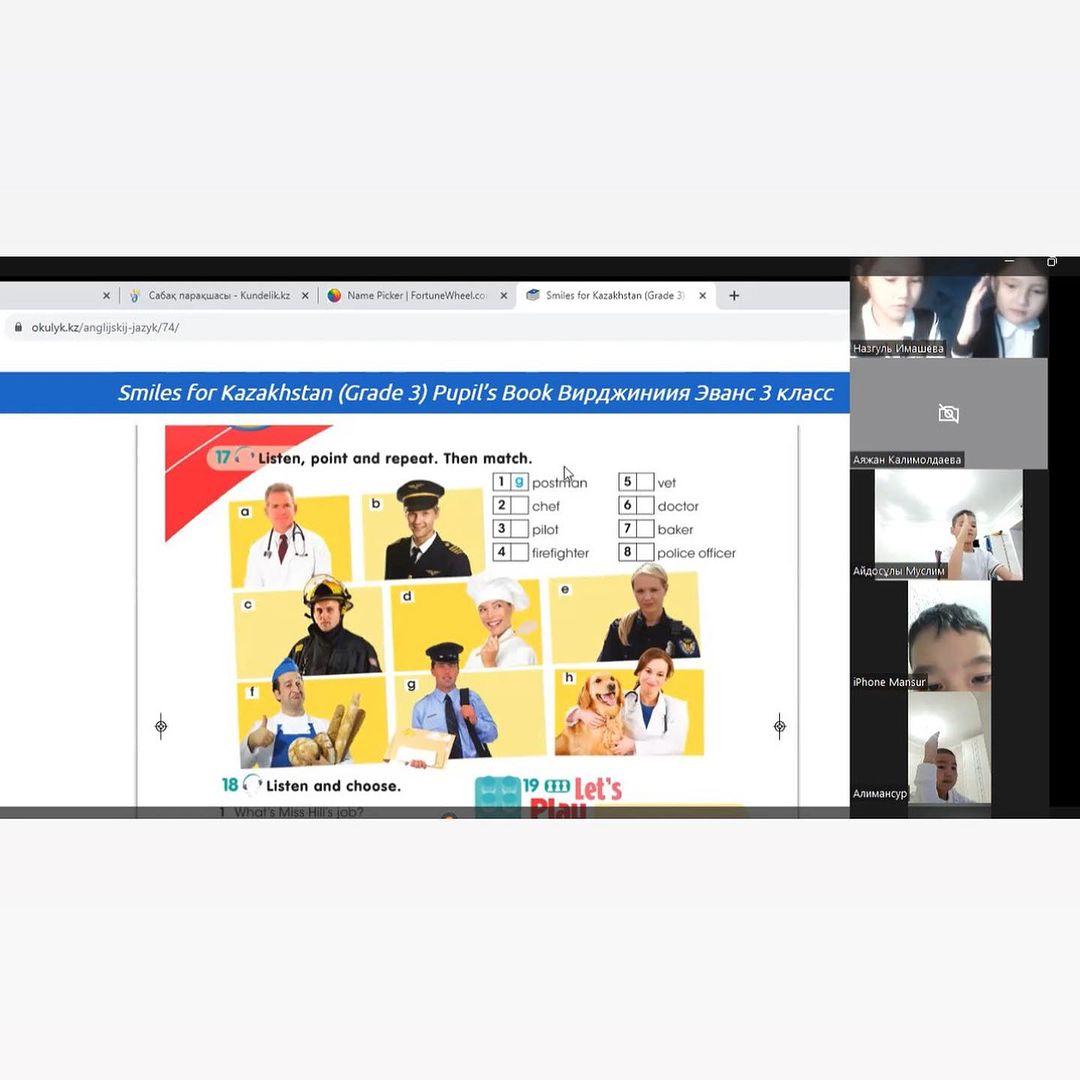This screenshot has height=1080, width=1080.
Task: Click the empty answer box for 2 chef
Action: (x=519, y=506)
